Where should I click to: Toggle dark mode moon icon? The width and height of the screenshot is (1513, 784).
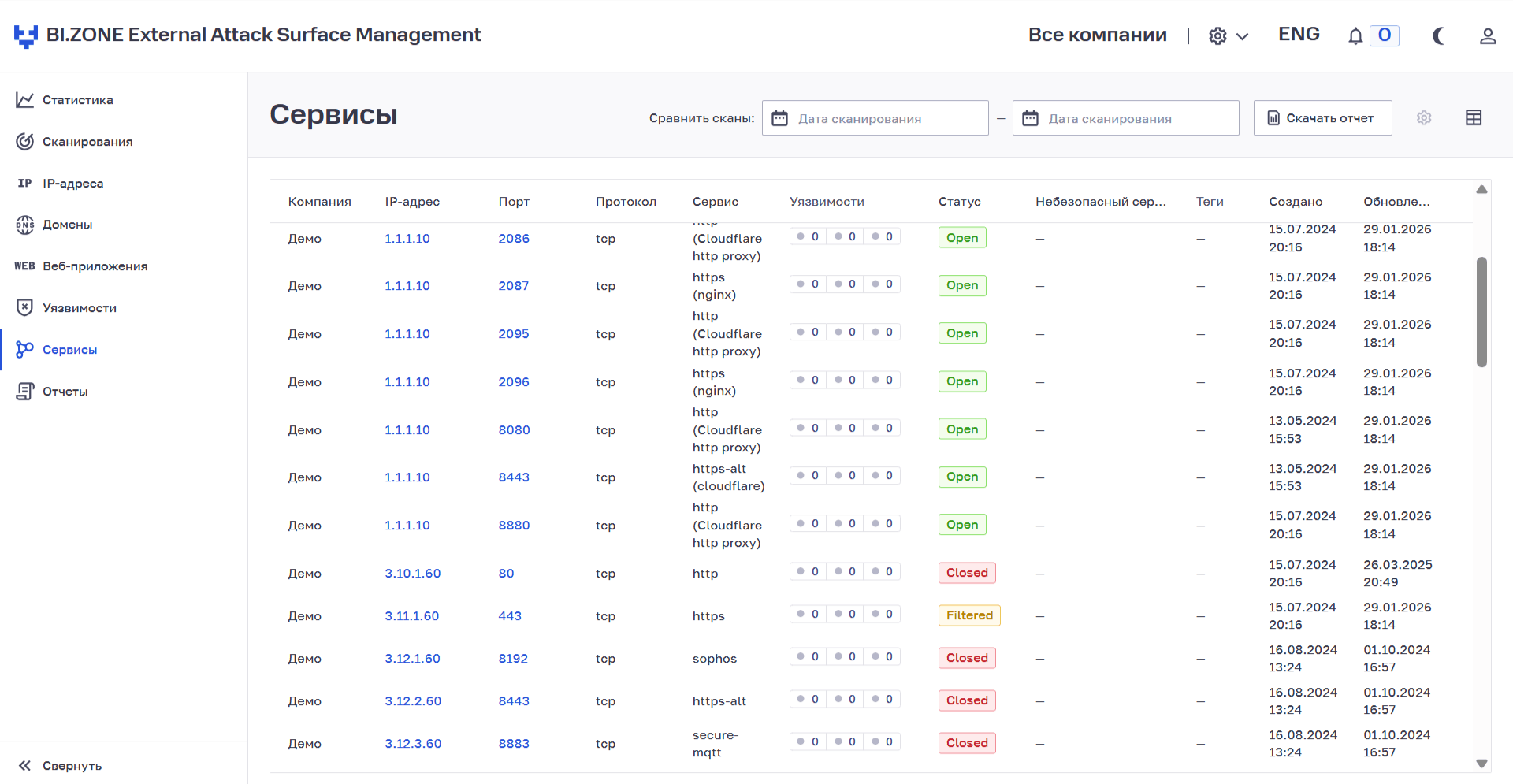pos(1438,36)
